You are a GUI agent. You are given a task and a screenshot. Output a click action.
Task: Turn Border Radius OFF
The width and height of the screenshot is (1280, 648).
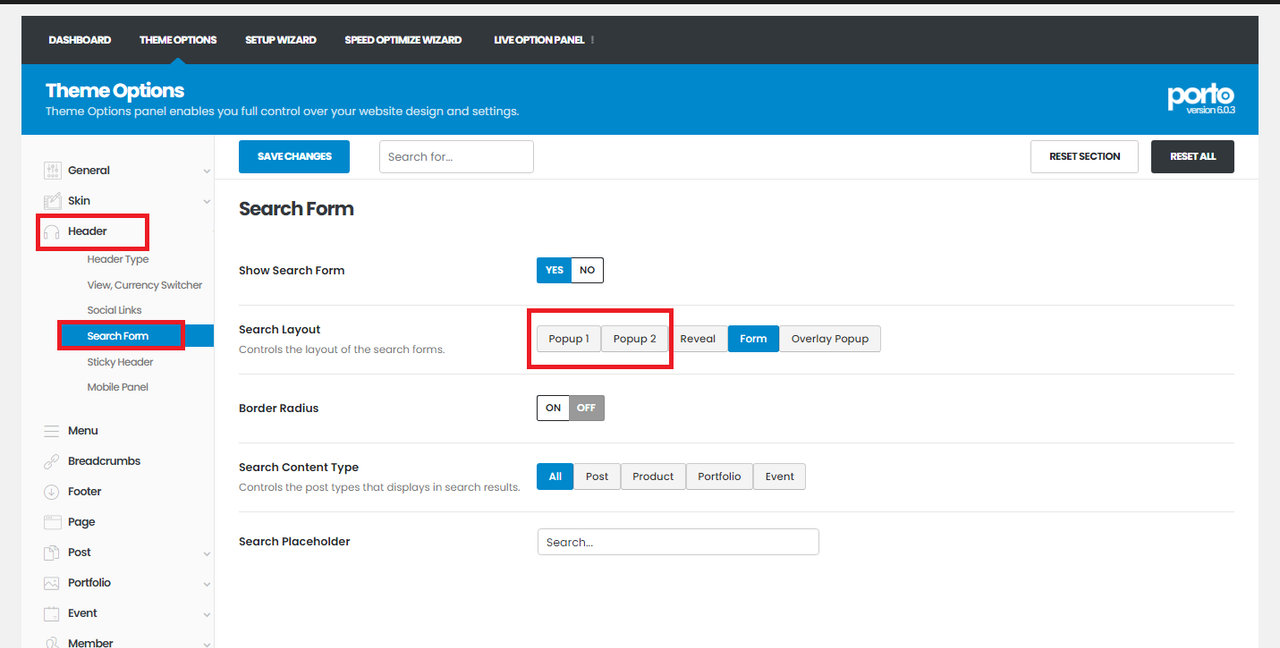[x=586, y=408]
